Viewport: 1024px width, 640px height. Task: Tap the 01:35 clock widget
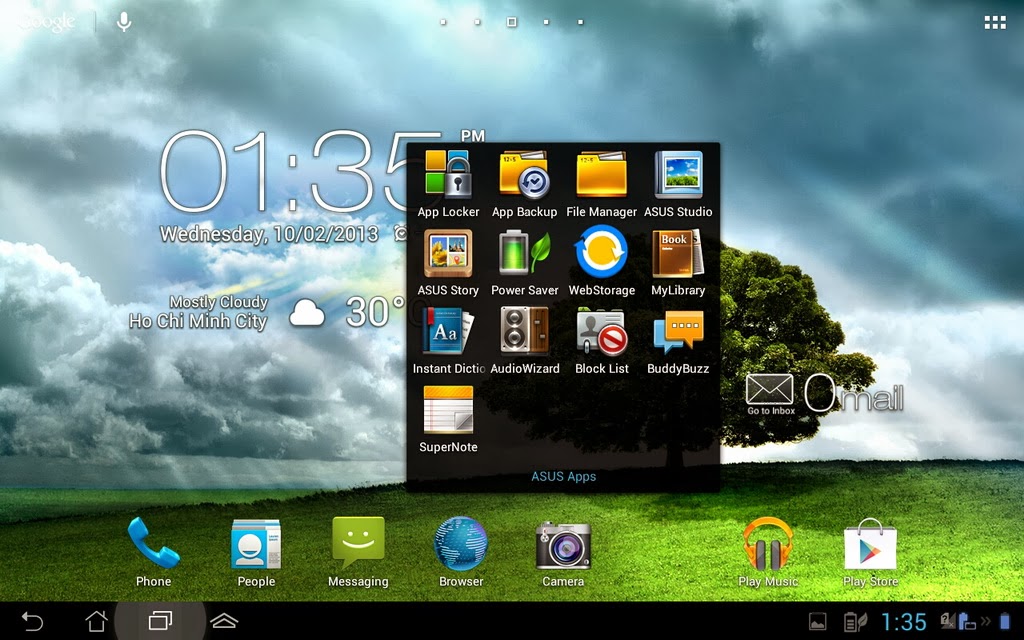tap(300, 172)
